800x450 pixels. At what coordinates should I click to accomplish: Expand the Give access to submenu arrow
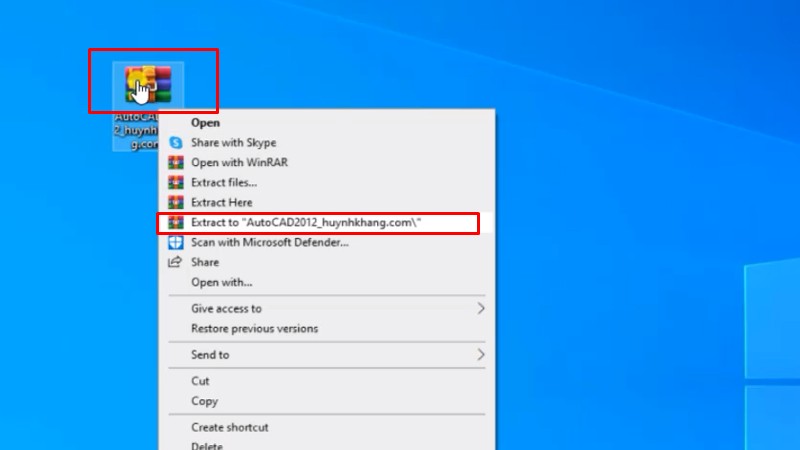point(481,309)
